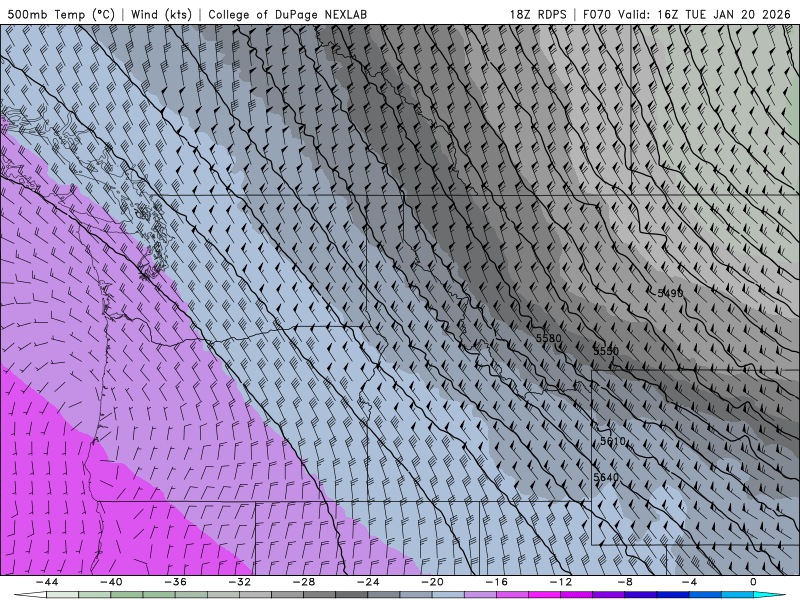This screenshot has height=600, width=800.
Task: Click the -44 colorbar scale label
Action: pyautogui.click(x=47, y=582)
